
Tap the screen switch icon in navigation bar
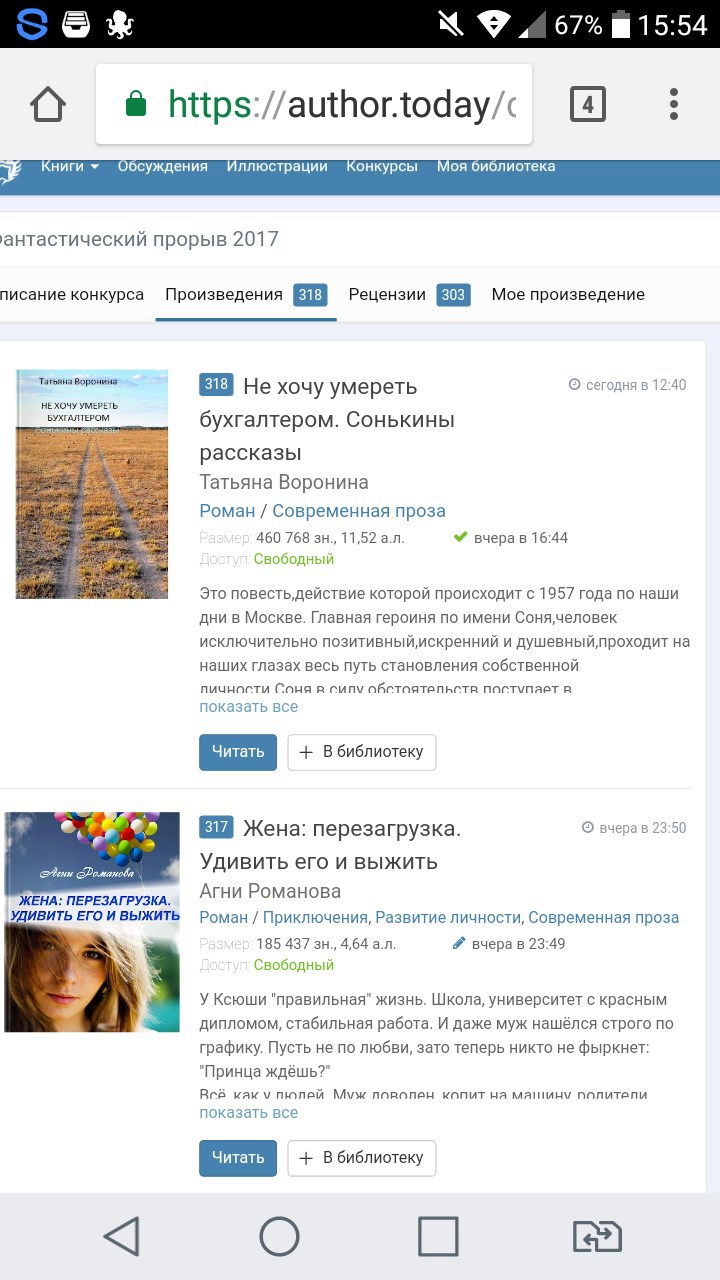click(x=596, y=1236)
